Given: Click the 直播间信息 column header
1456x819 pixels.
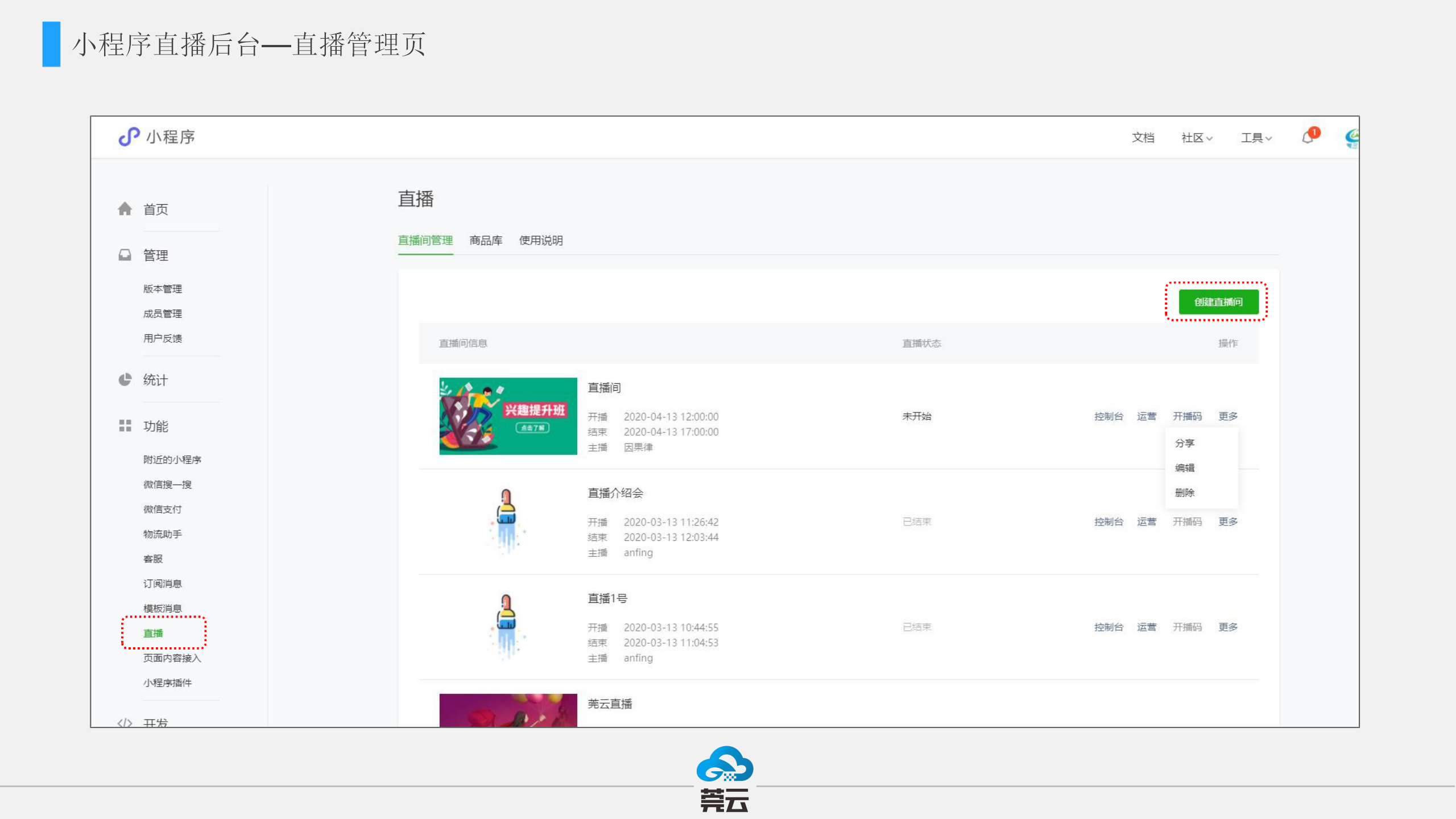Looking at the screenshot, I should pos(463,344).
